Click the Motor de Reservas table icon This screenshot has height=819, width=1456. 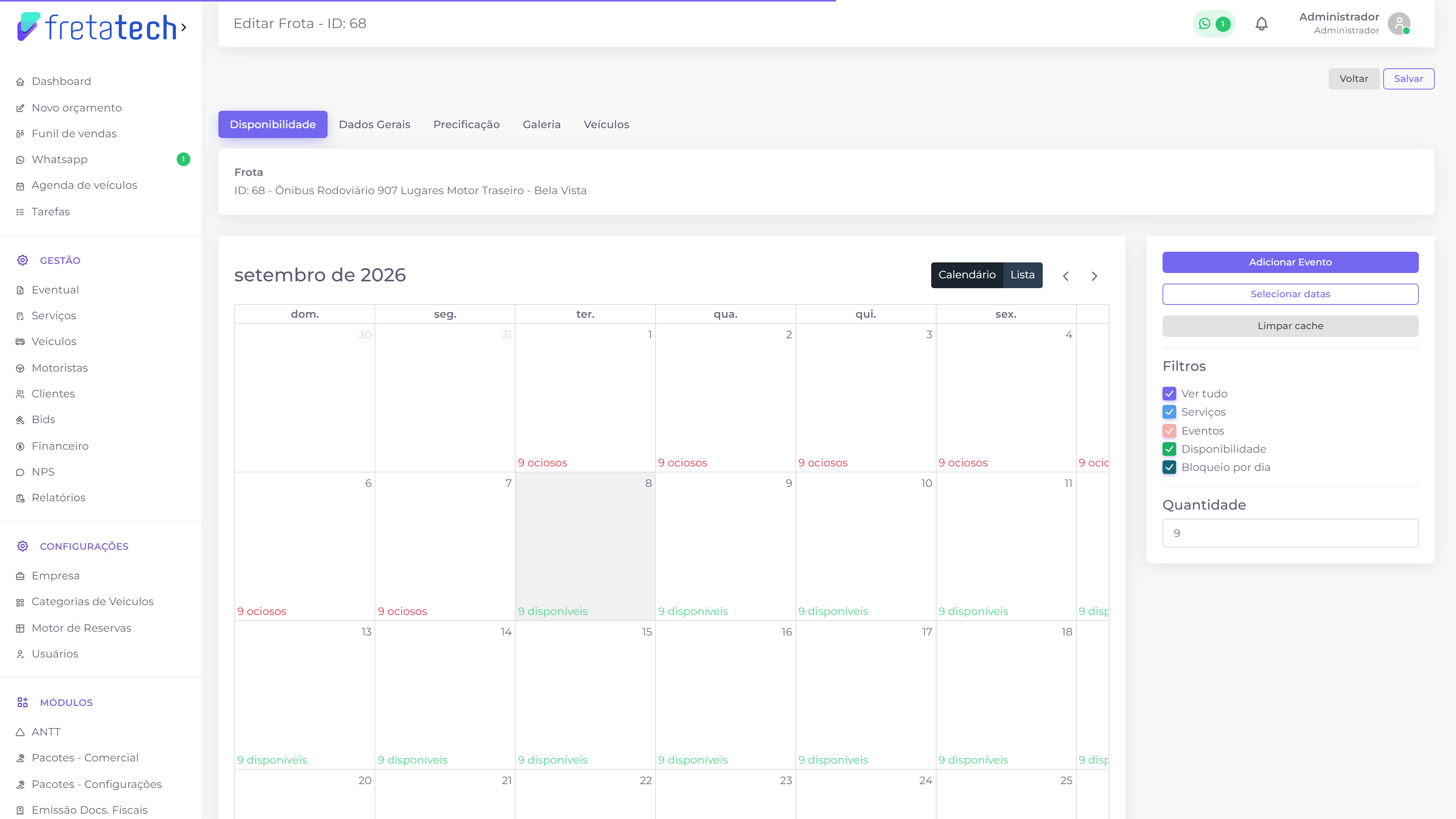[20, 629]
